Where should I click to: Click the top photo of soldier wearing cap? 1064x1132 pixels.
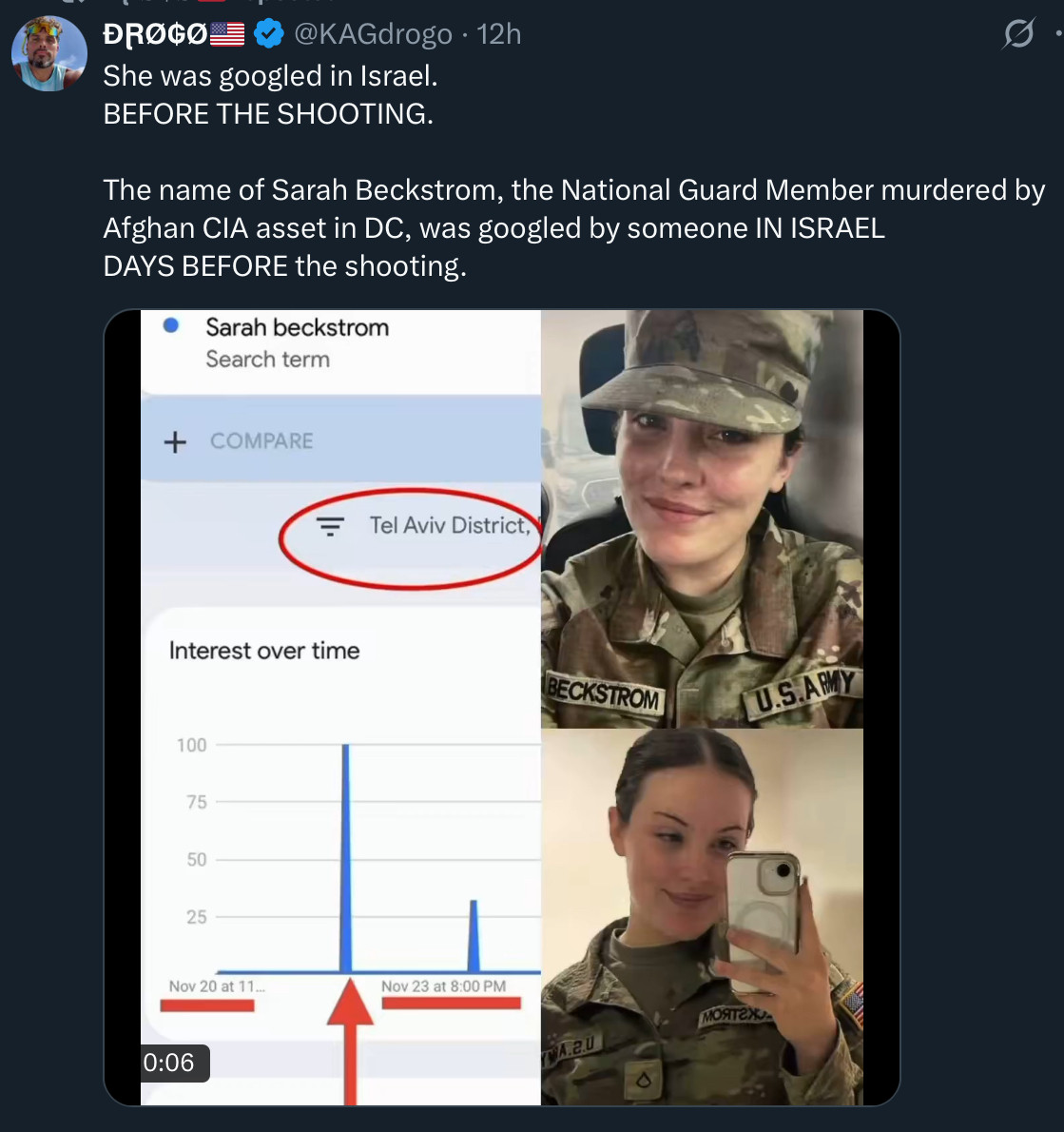[702, 518]
